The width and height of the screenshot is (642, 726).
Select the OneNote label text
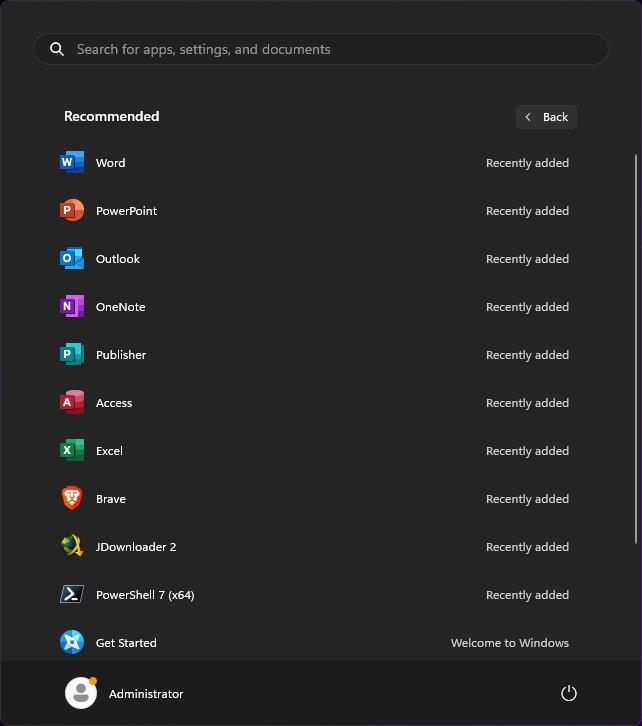pyautogui.click(x=120, y=307)
